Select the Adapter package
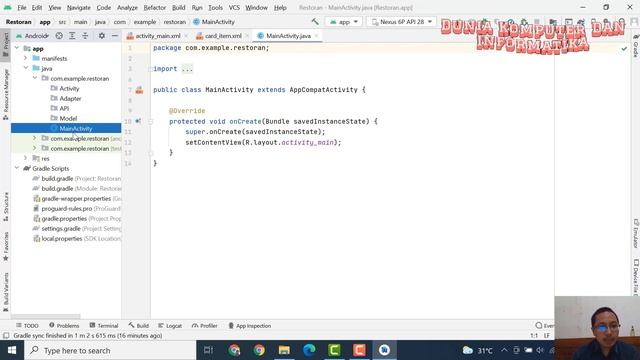This screenshot has height=360, width=640. [70, 98]
